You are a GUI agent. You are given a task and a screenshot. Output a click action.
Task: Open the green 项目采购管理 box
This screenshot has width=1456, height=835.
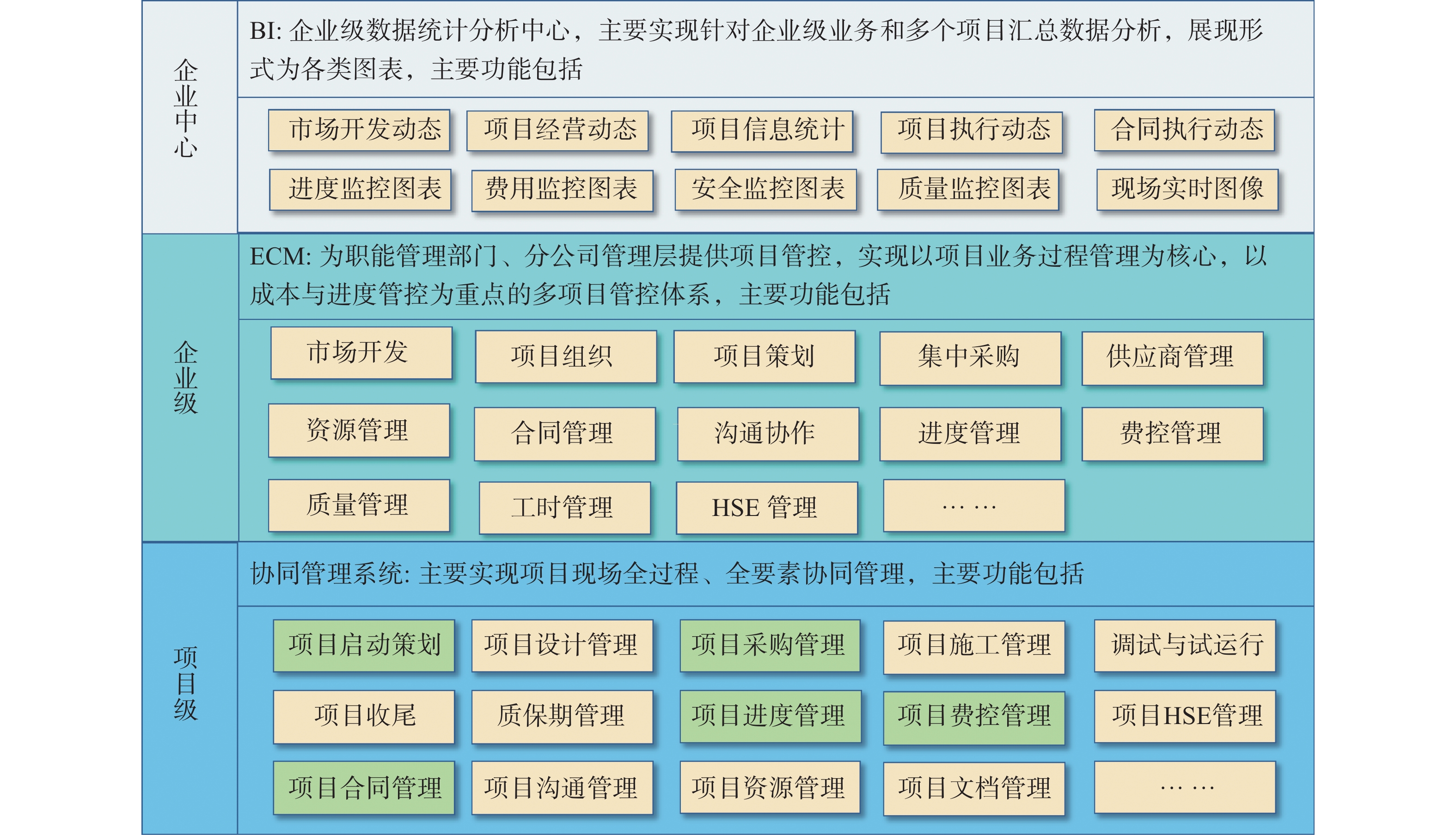pyautogui.click(x=770, y=646)
